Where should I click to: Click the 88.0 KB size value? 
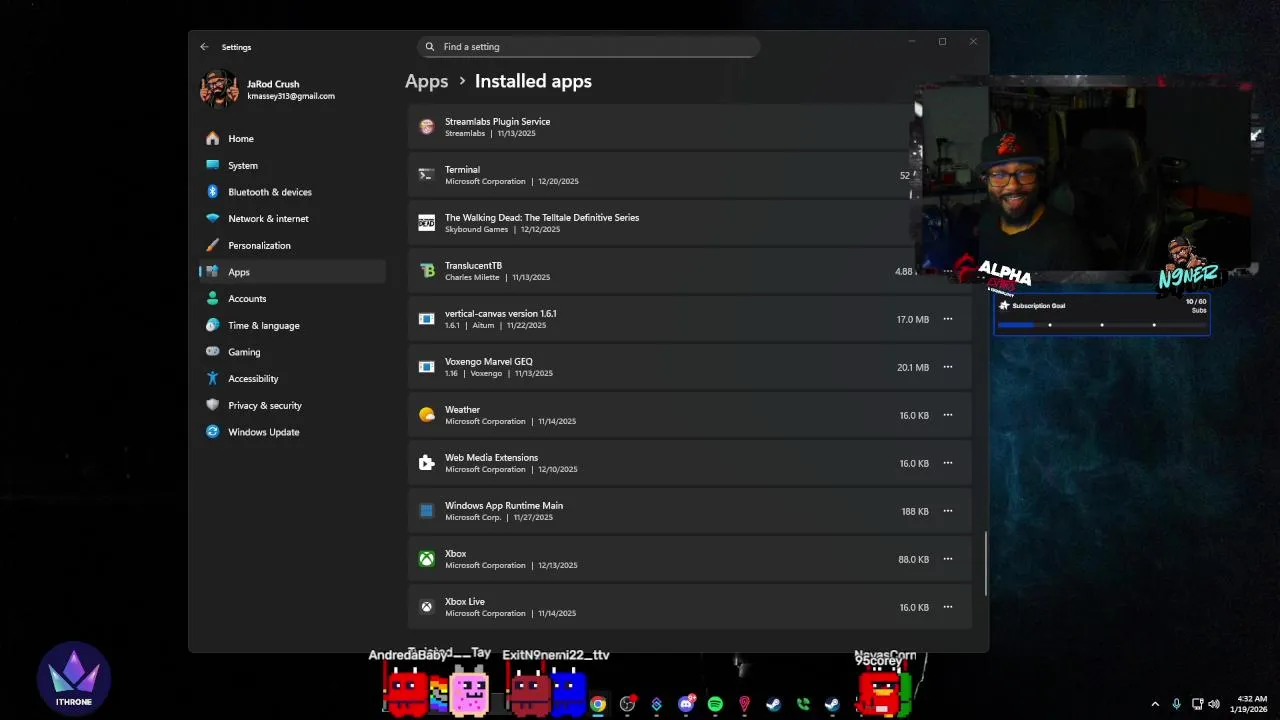913,560
